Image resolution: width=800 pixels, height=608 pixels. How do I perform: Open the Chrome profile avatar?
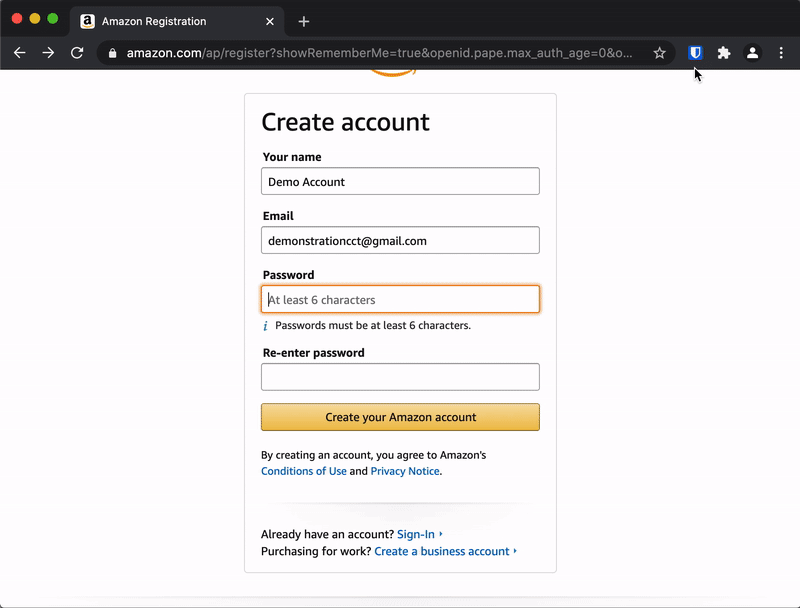[752, 53]
